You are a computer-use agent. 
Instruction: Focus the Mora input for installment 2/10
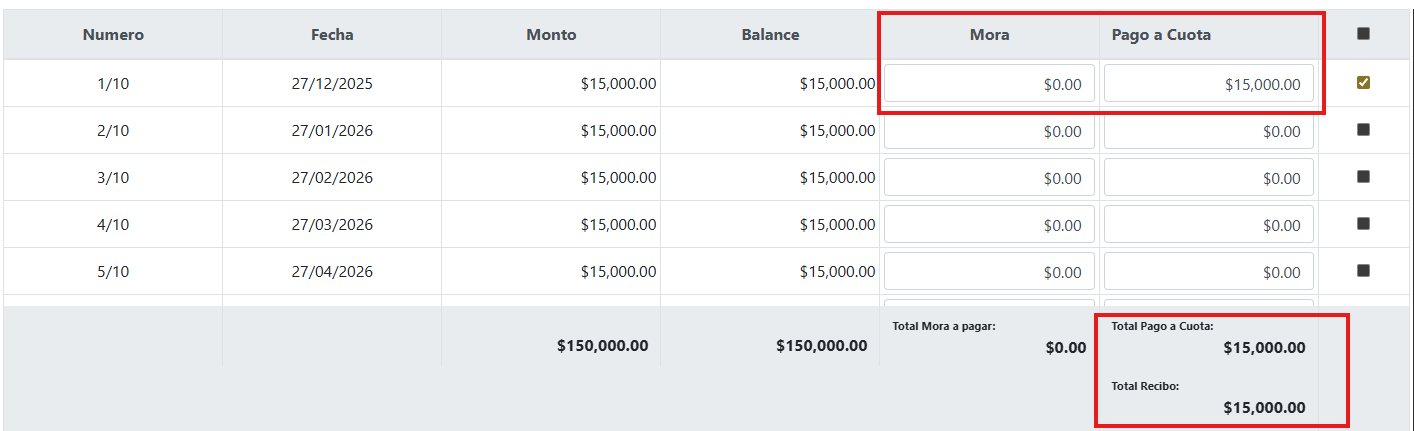click(x=989, y=131)
